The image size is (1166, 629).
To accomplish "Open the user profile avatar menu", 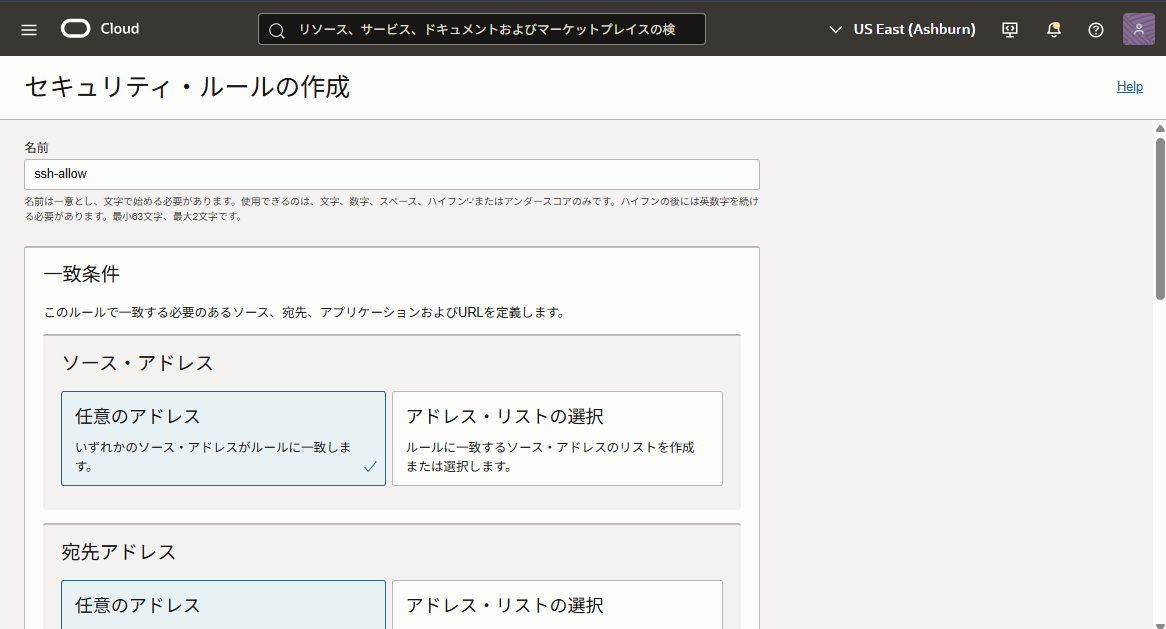I will 1138,29.
